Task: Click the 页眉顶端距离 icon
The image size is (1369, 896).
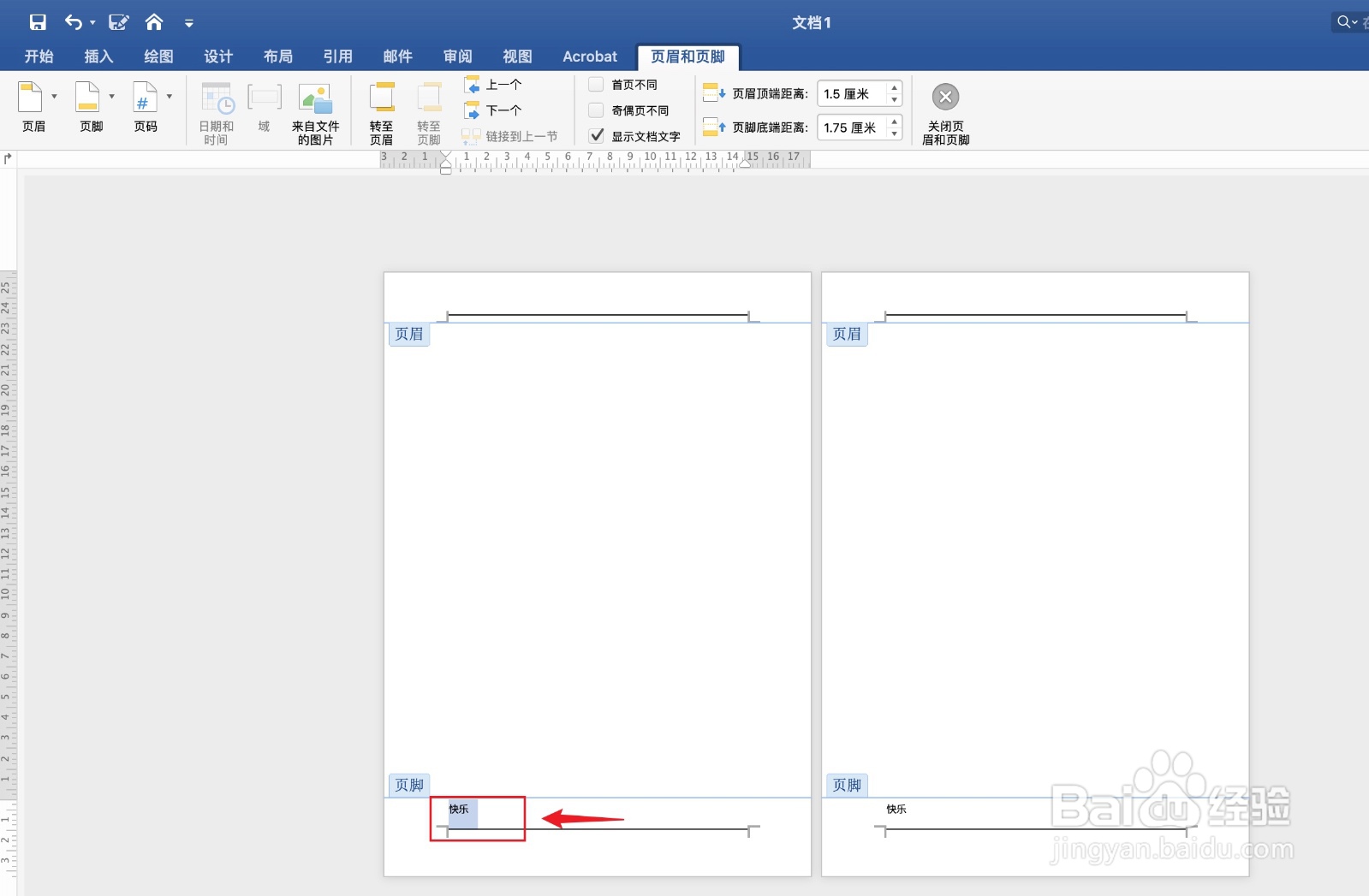Action: coord(714,92)
